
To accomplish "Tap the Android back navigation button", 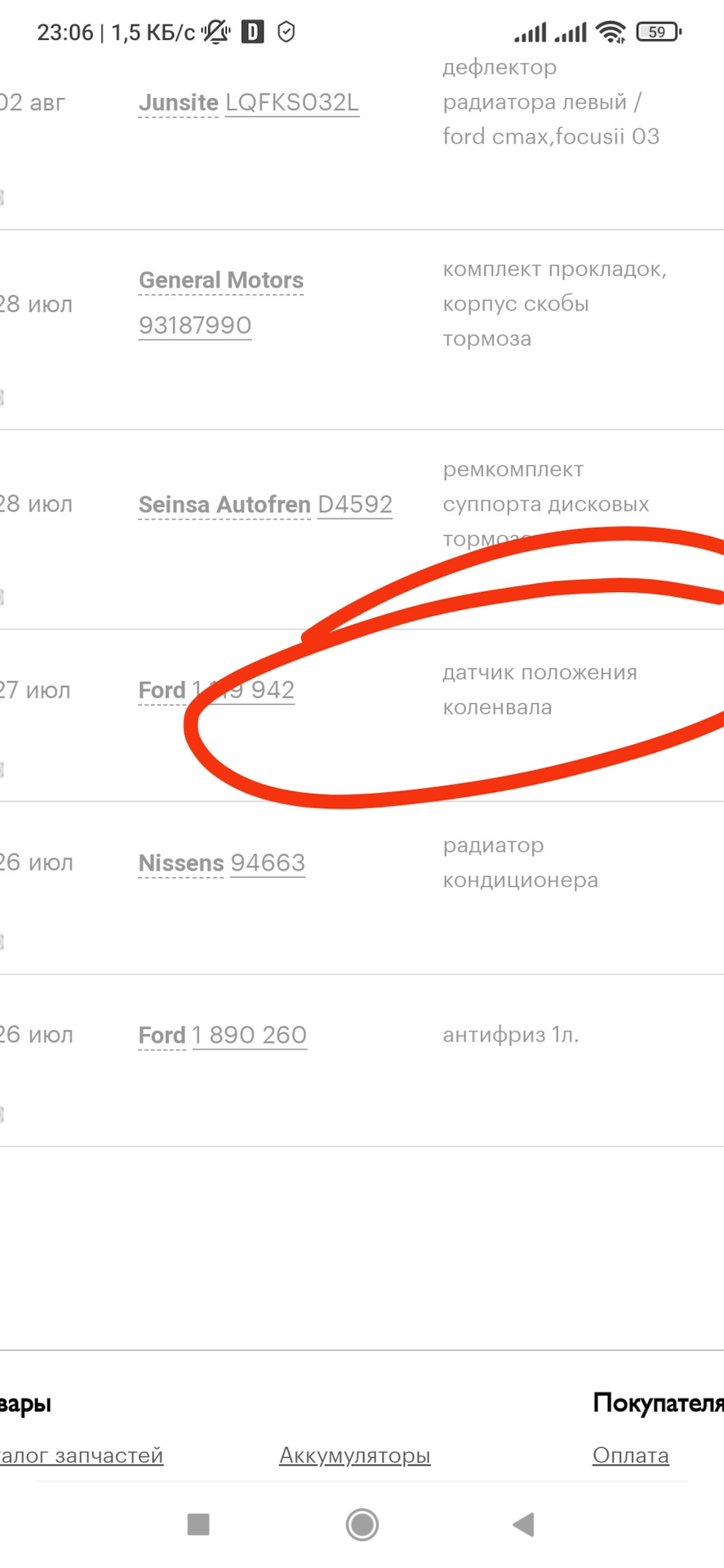I will point(523,1524).
